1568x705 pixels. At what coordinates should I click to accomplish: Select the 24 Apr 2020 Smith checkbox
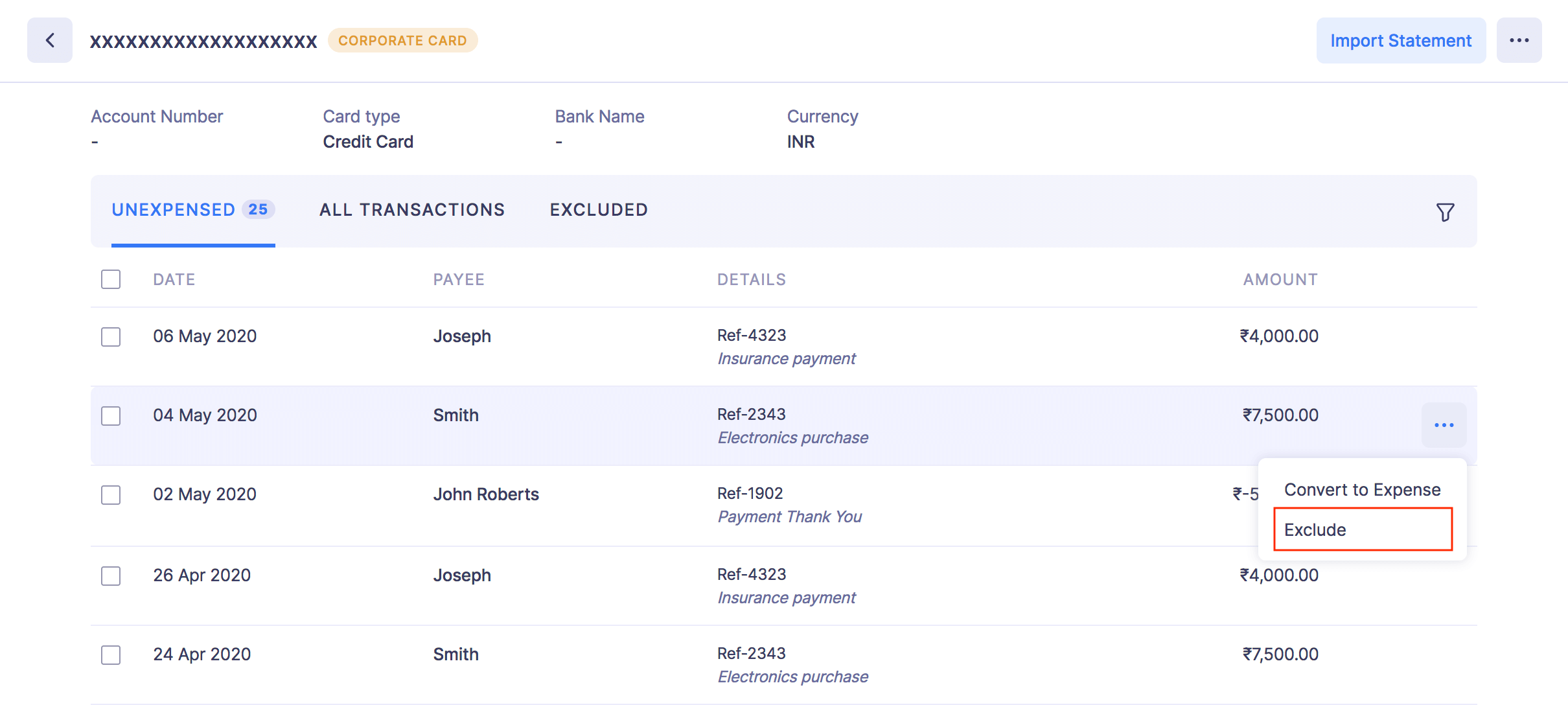(x=111, y=655)
